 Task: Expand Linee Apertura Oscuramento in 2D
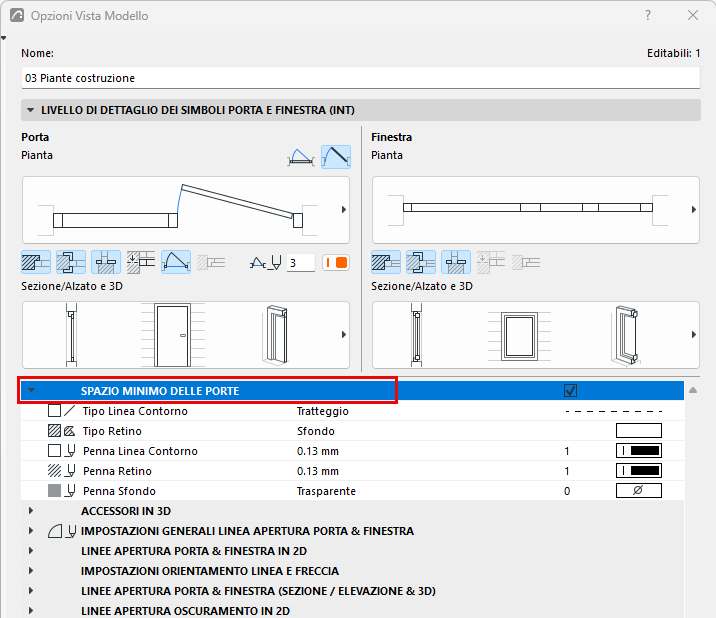point(31,611)
